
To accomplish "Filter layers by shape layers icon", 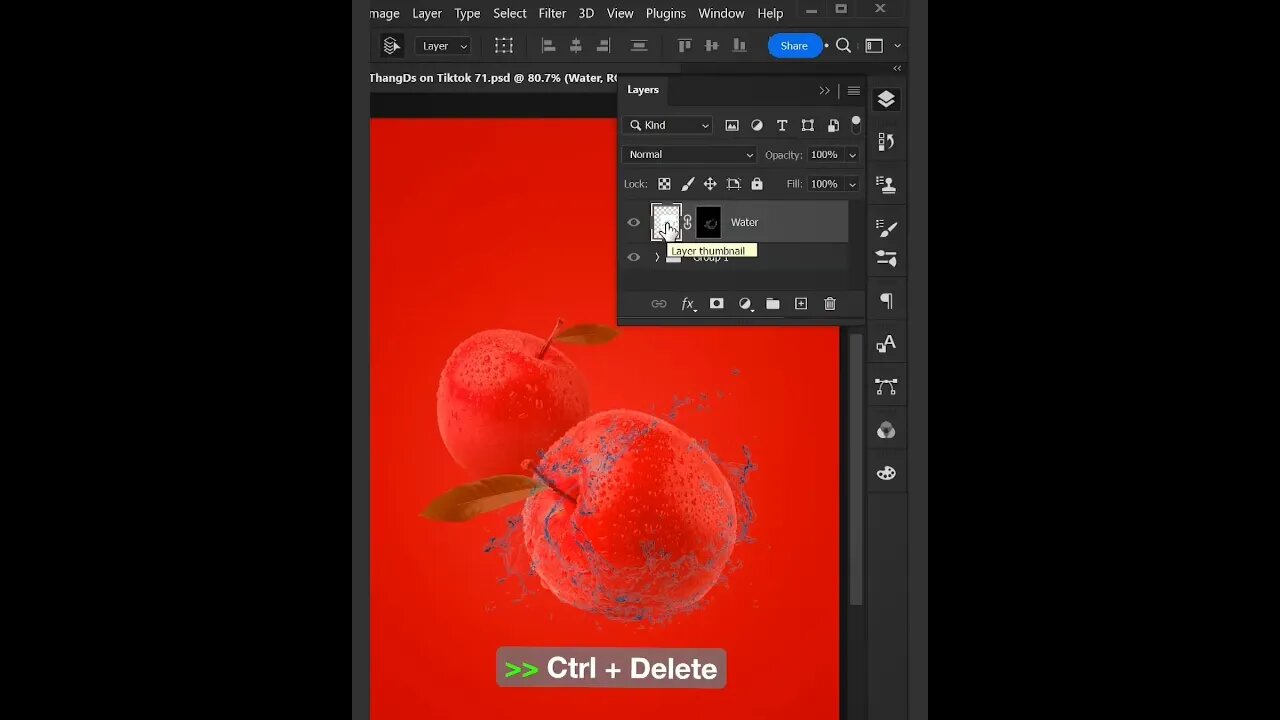I will coord(807,125).
